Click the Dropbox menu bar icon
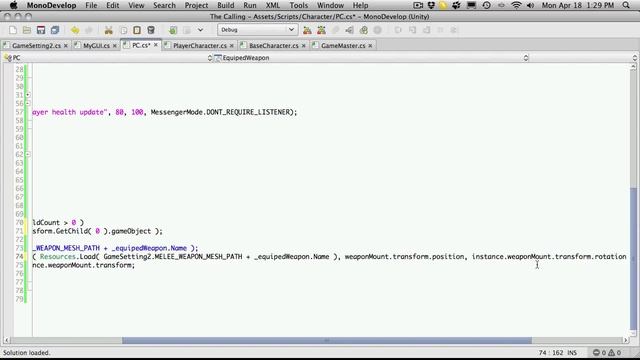Screen dimensions: 640x360 coord(431,5)
